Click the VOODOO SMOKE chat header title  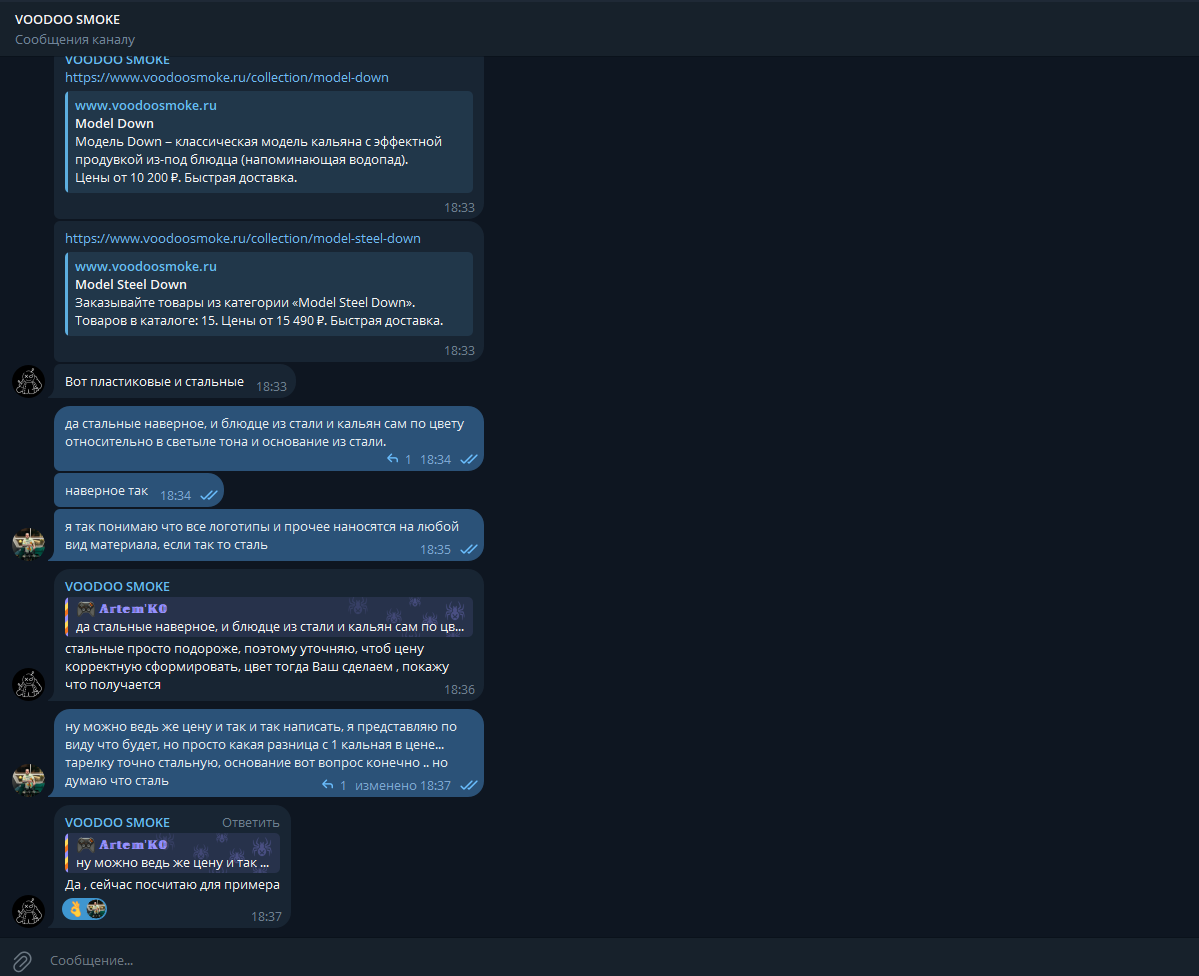pos(67,19)
